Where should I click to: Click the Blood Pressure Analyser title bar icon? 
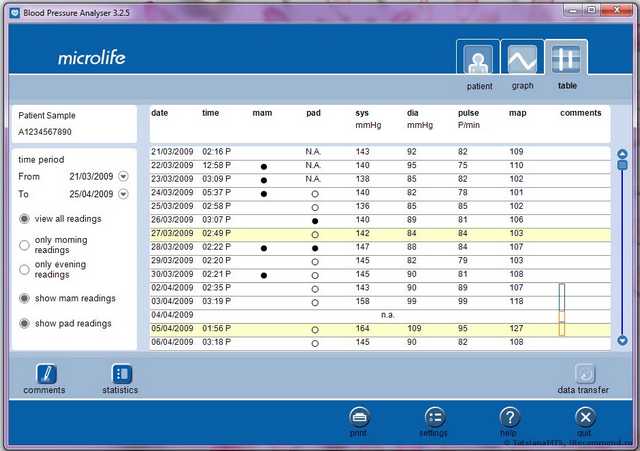pyautogui.click(x=15, y=13)
